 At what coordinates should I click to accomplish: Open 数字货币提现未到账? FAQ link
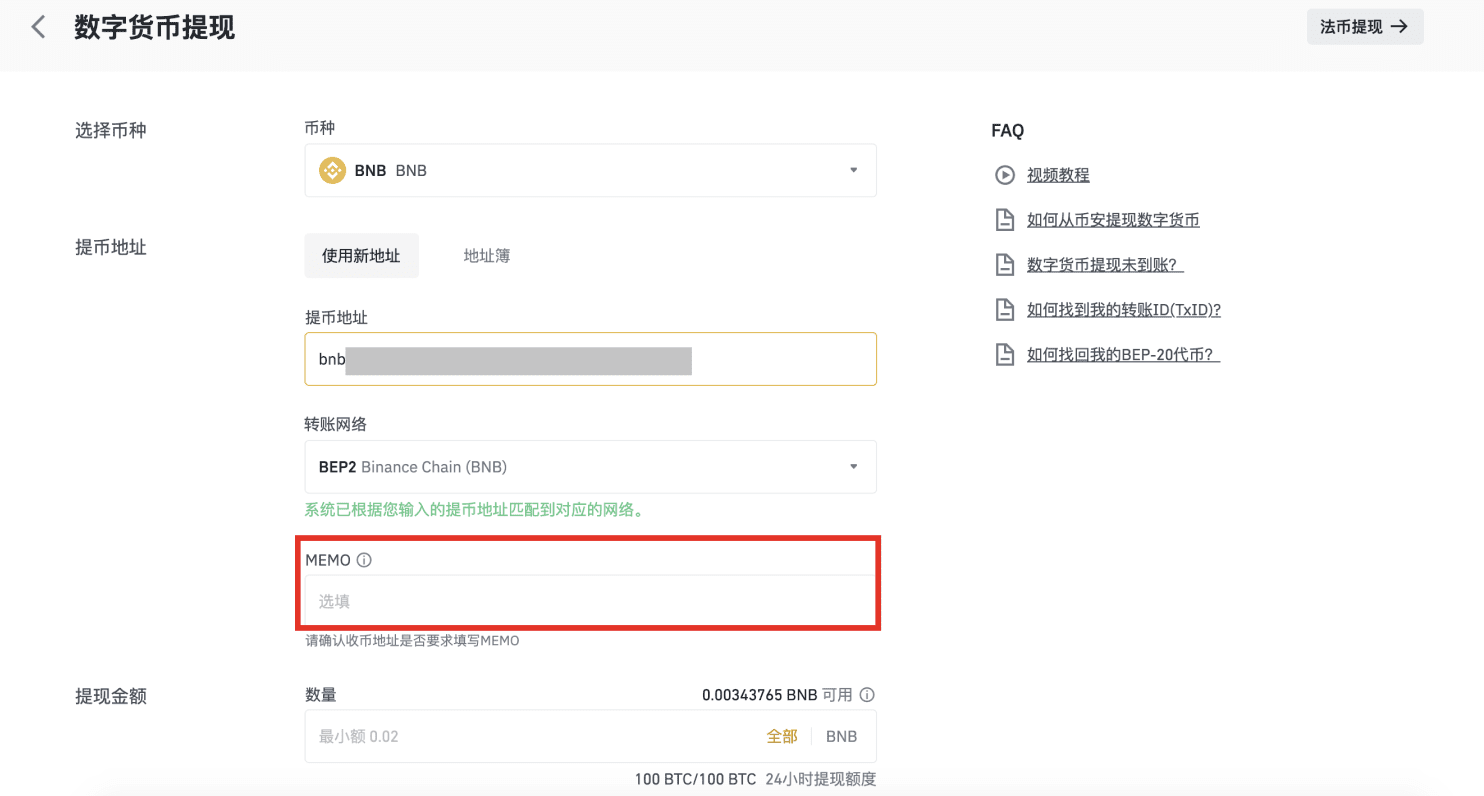[x=1105, y=265]
